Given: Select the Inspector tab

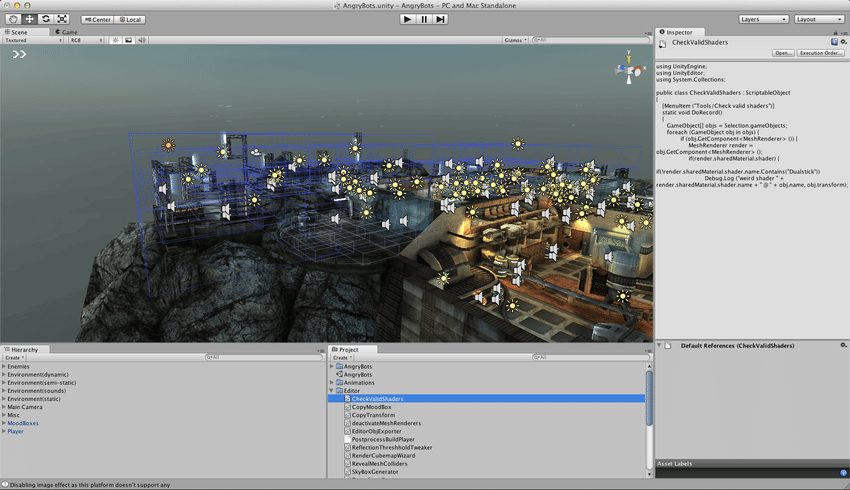Looking at the screenshot, I should [677, 31].
